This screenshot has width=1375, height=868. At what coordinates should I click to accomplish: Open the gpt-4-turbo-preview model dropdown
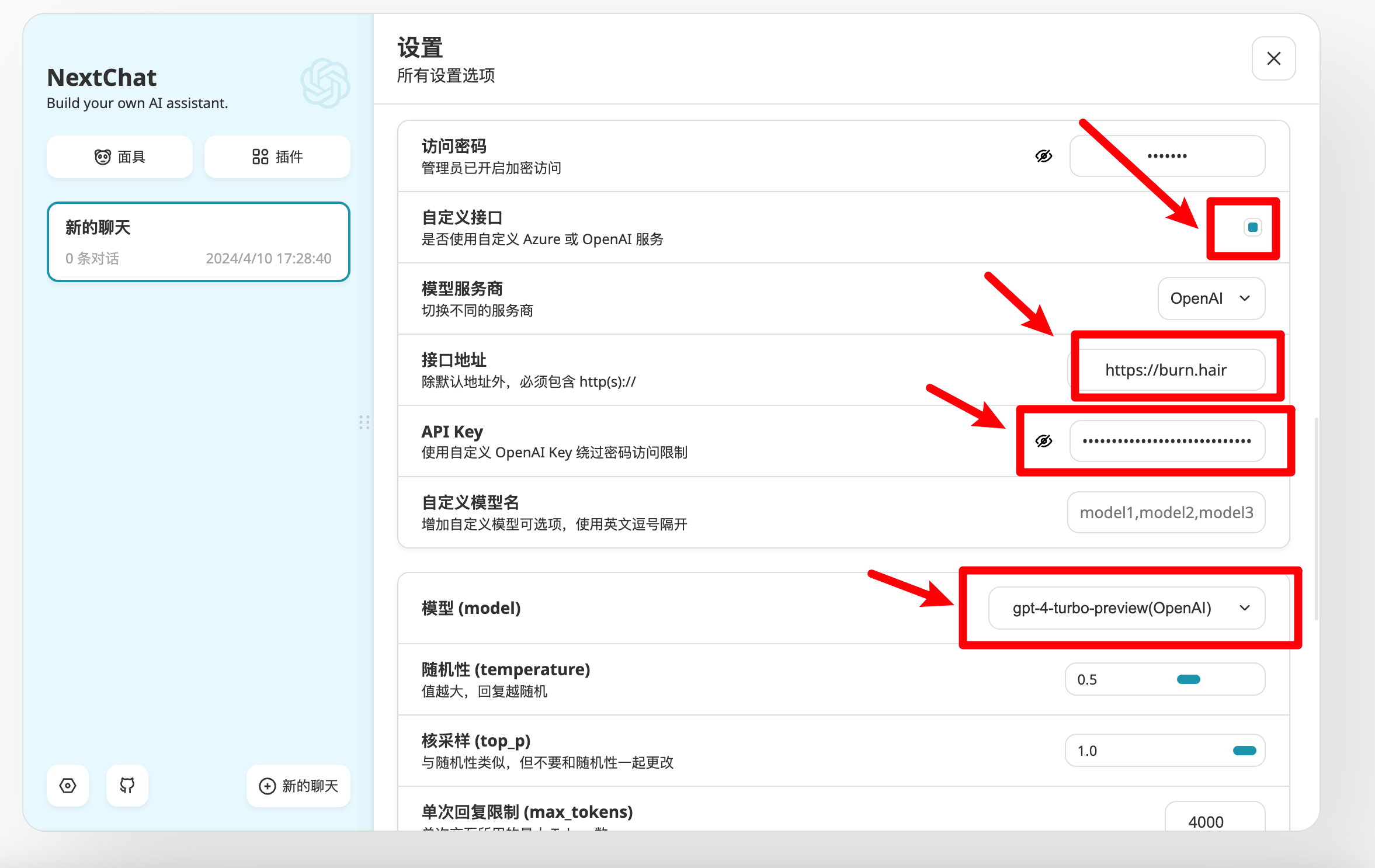tap(1127, 608)
